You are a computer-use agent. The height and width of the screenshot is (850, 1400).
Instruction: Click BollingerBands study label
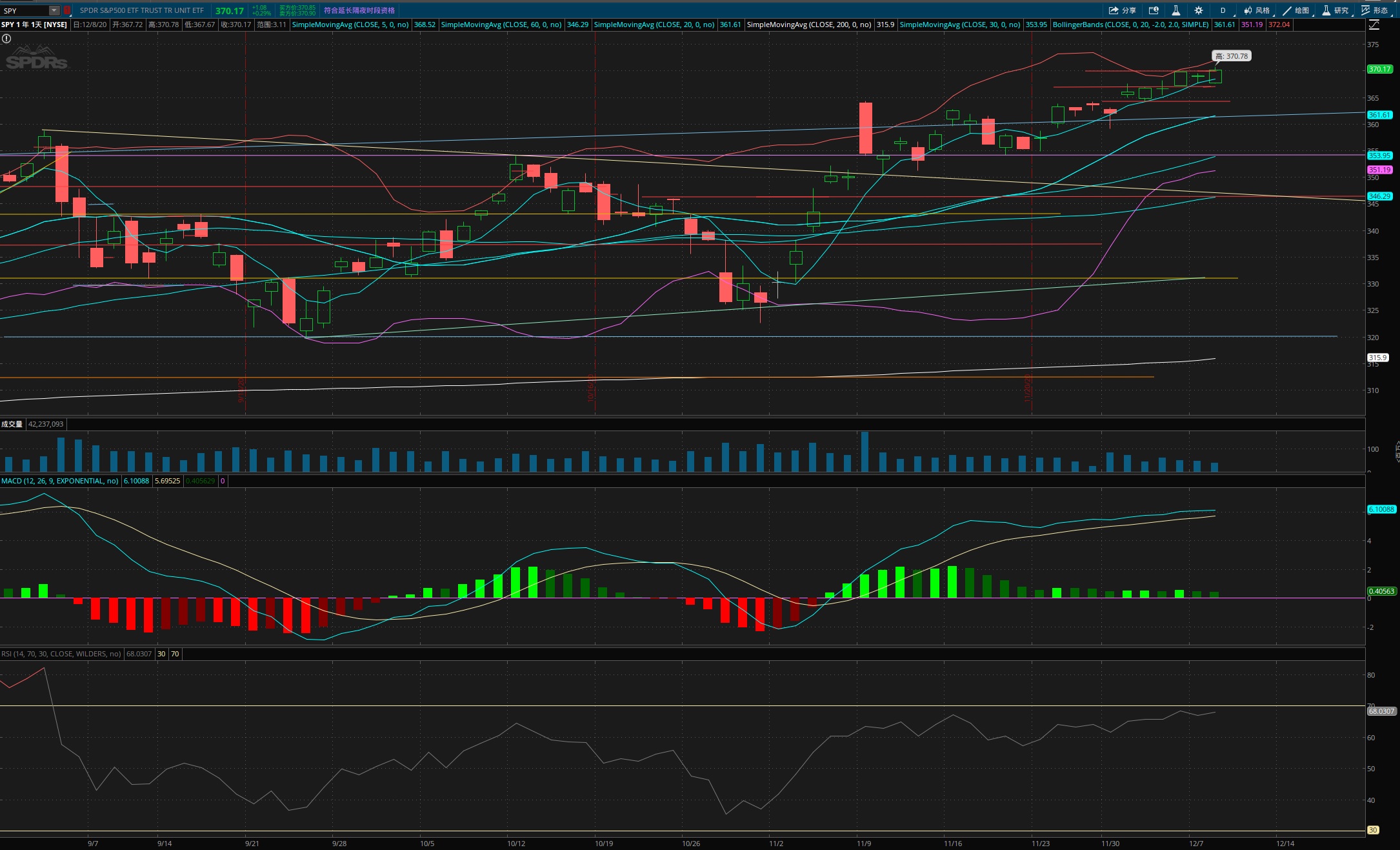click(x=1130, y=25)
